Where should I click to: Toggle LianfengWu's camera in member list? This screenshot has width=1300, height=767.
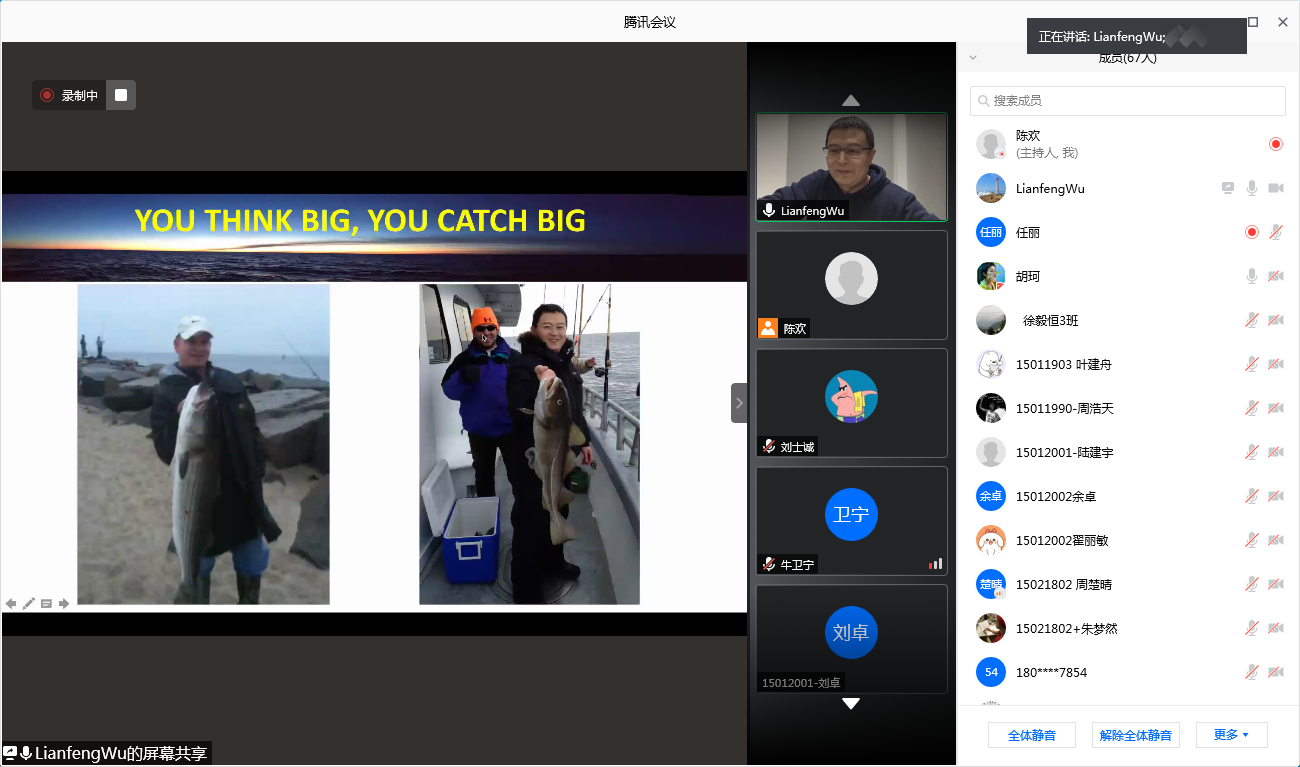click(x=1275, y=188)
